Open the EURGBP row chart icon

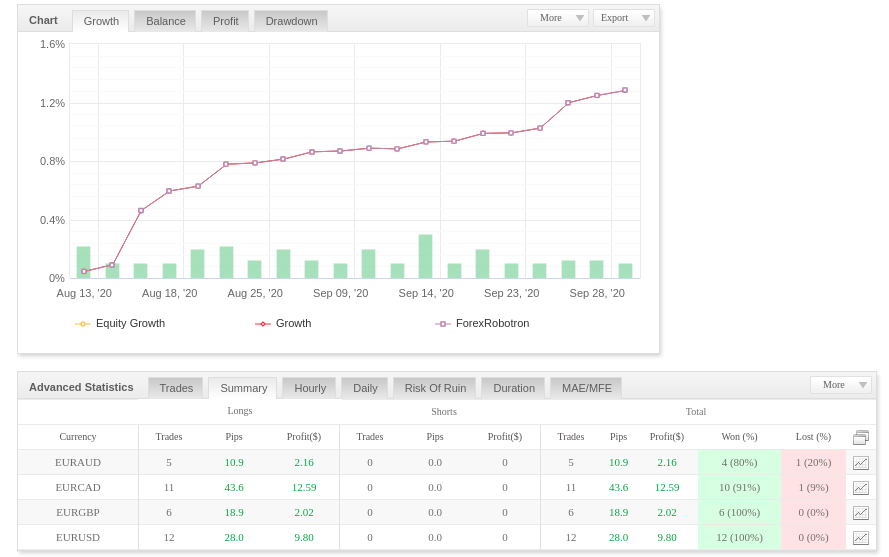click(861, 513)
